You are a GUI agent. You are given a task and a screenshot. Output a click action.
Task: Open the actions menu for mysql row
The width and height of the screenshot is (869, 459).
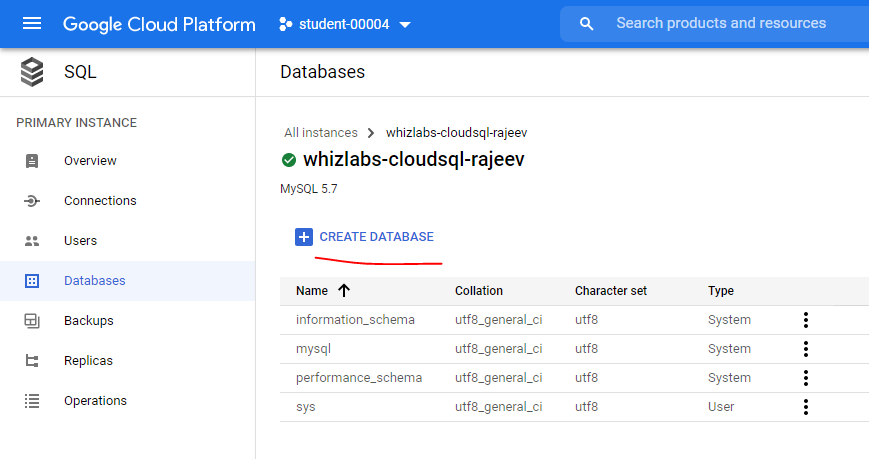(806, 349)
